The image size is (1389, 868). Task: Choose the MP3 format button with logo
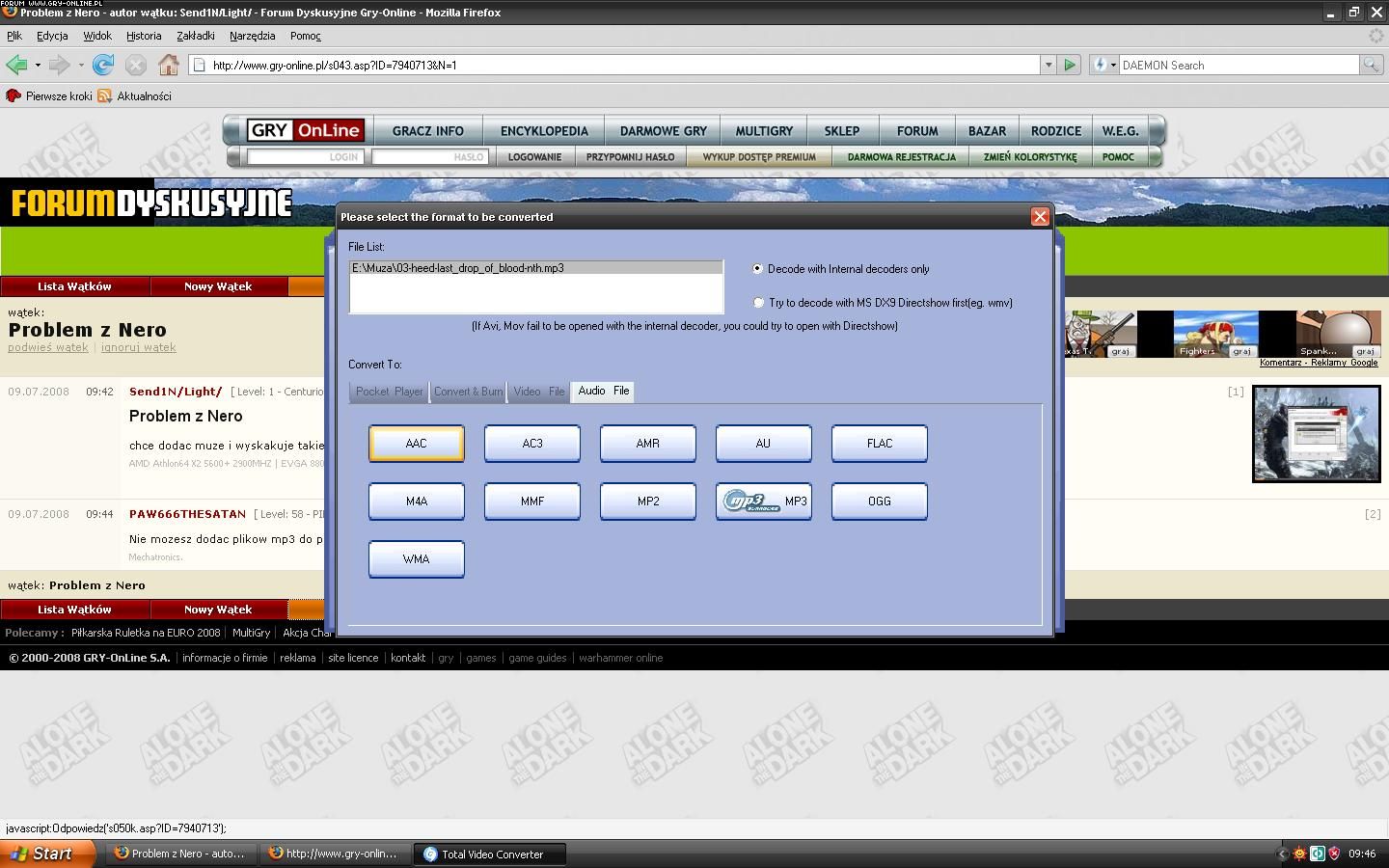[763, 502]
